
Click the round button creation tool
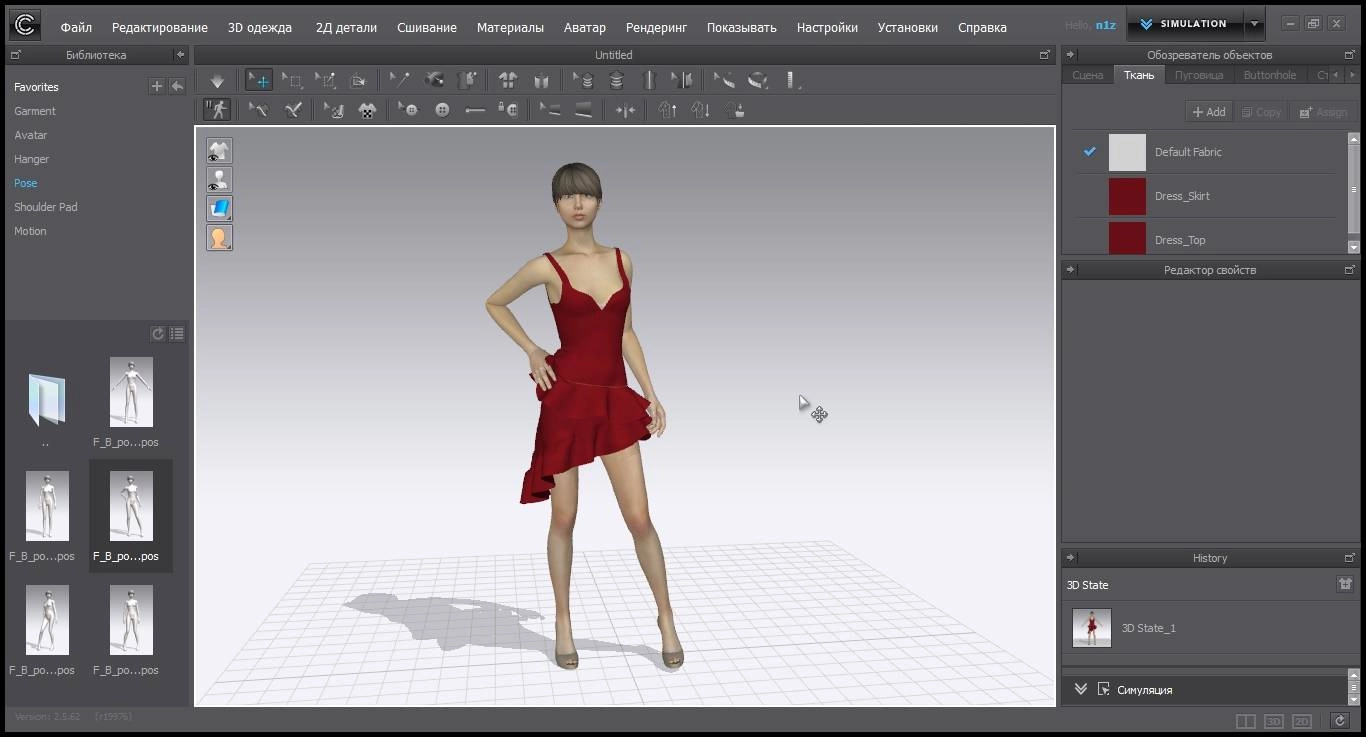pyautogui.click(x=442, y=110)
